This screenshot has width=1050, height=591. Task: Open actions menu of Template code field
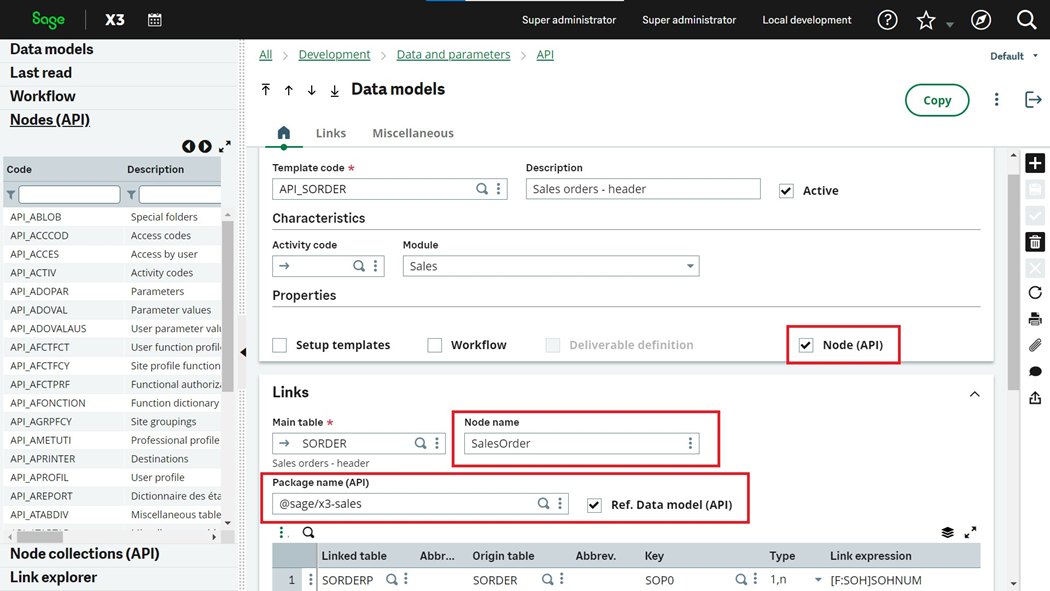click(x=498, y=189)
